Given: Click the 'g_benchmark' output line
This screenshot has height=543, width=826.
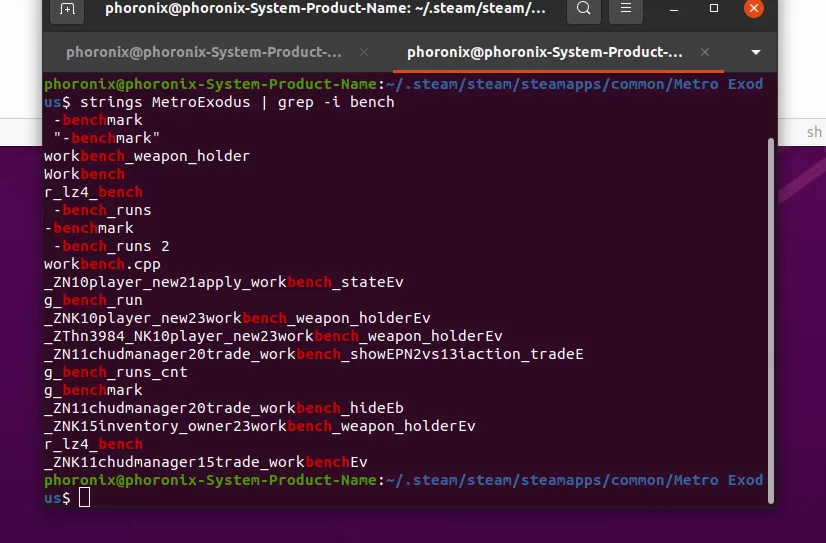Looking at the screenshot, I should (93, 390).
